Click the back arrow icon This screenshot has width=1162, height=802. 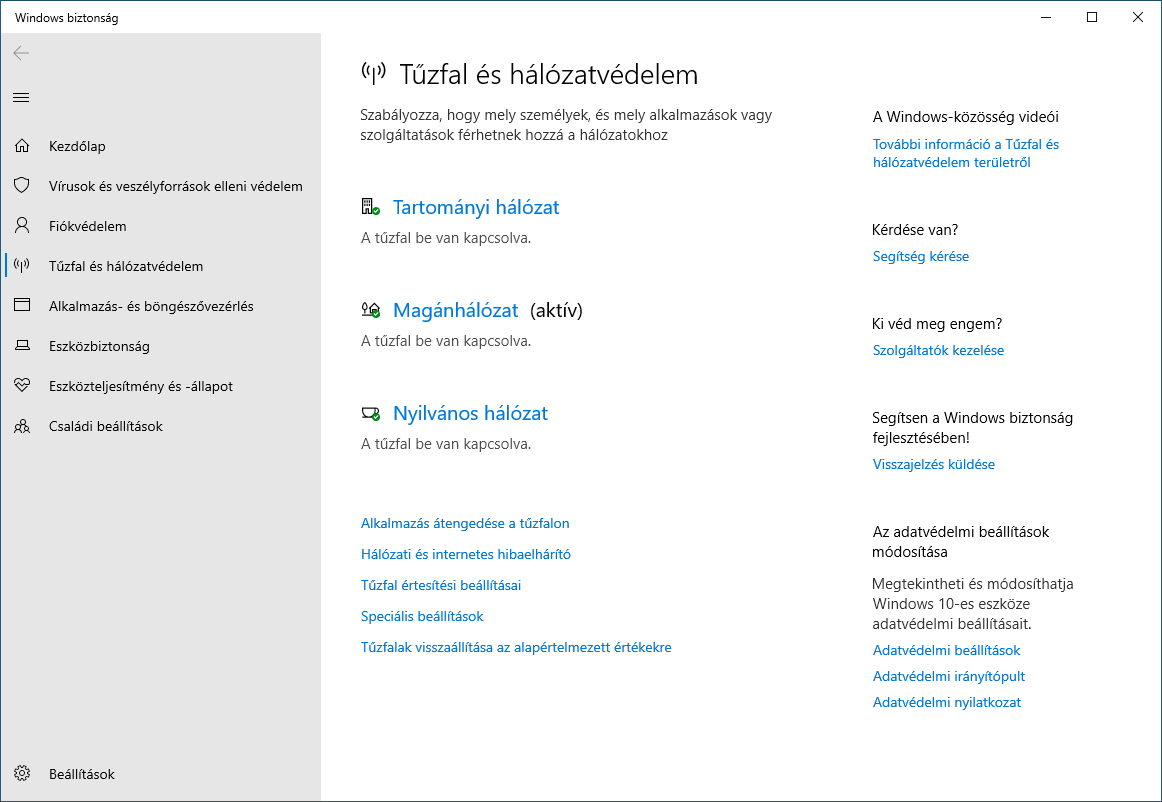[x=21, y=53]
